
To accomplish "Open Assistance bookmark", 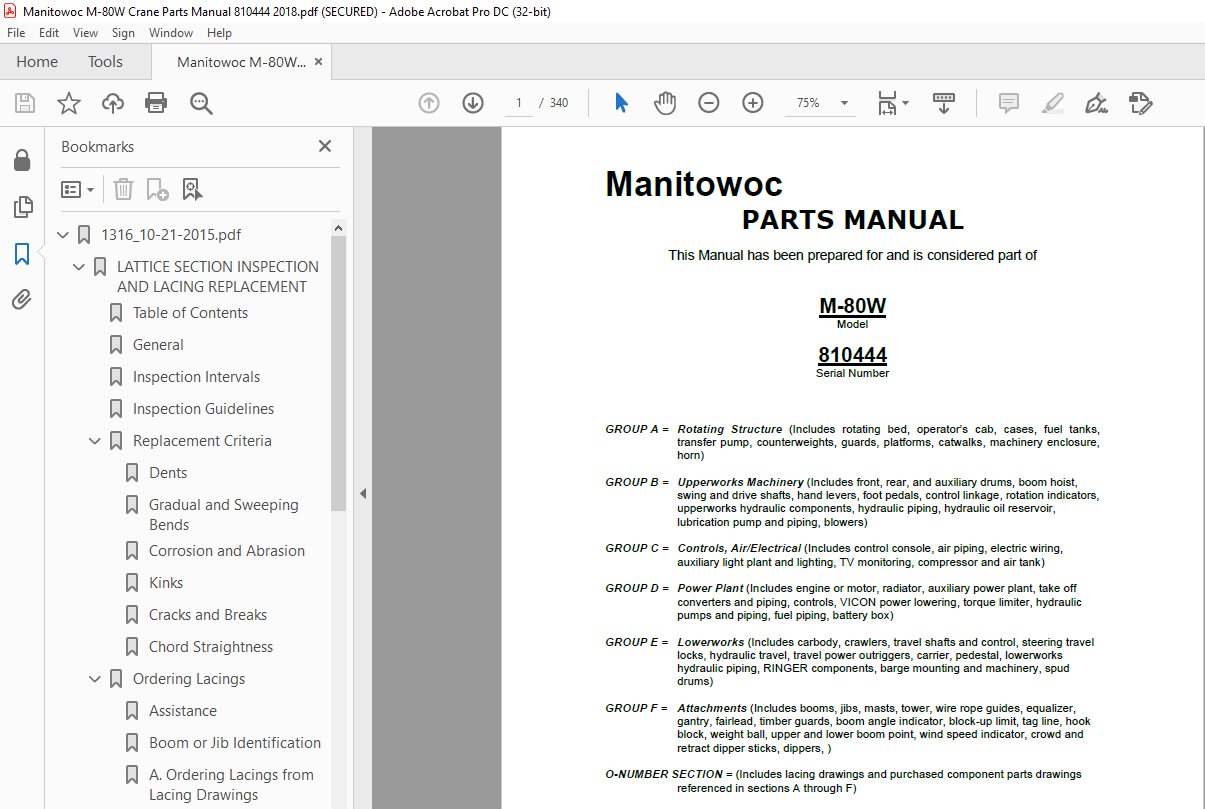I will pos(183,711).
